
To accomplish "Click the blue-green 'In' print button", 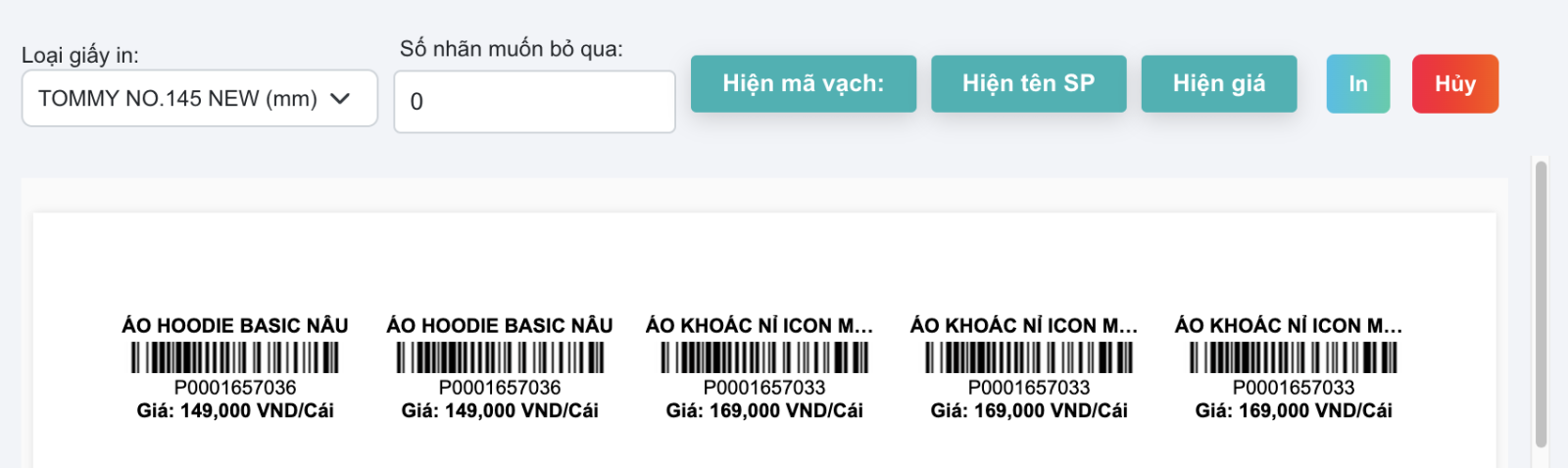I will coord(1358,83).
